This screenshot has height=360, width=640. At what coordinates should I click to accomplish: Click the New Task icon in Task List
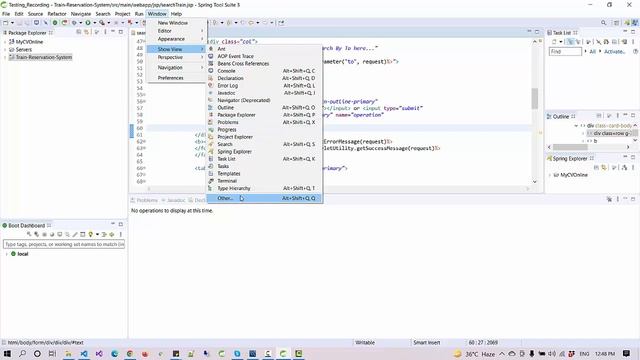pyautogui.click(x=554, y=42)
